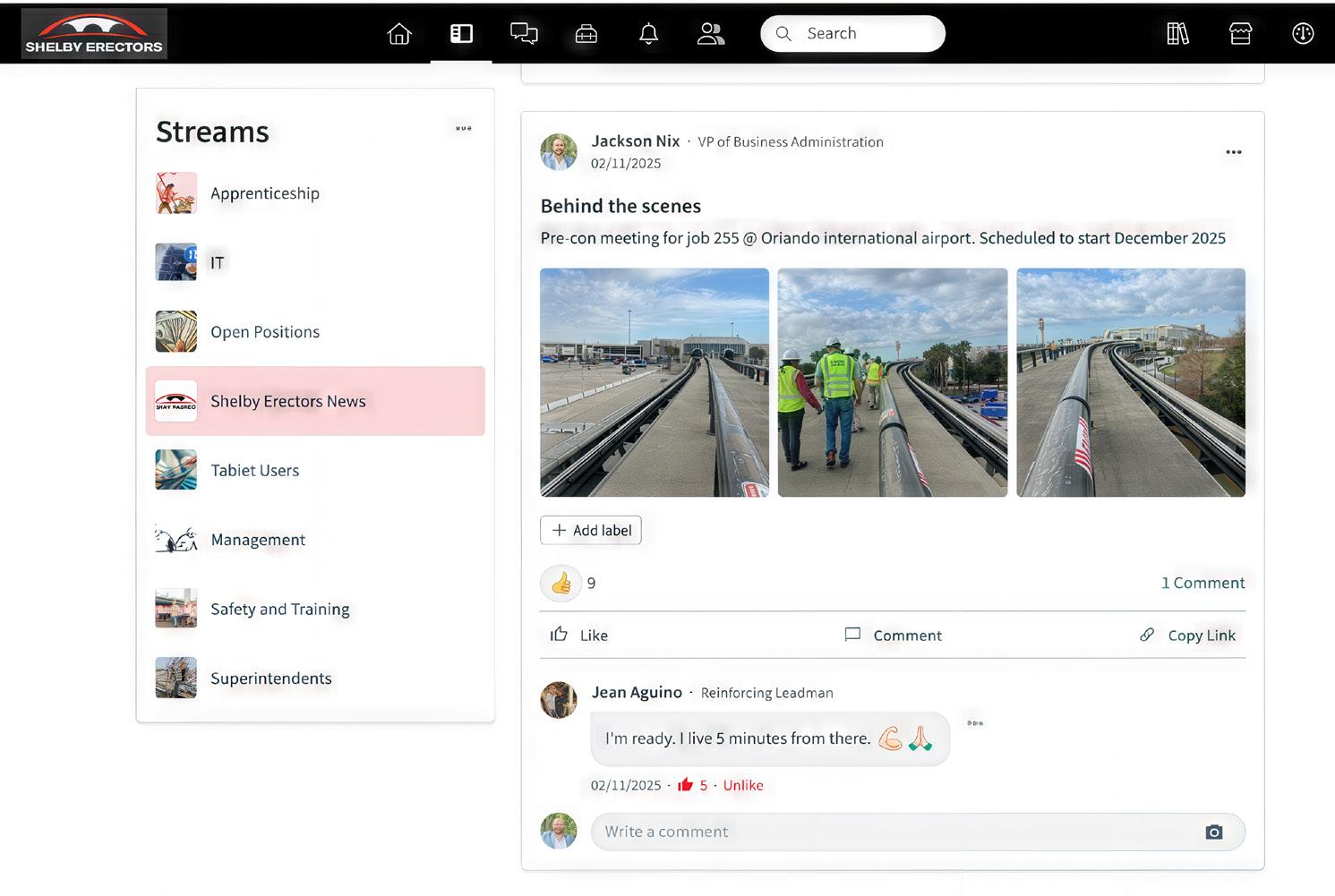Click the Superintendents stream thumbnail
The height and width of the screenshot is (896, 1335).
tap(175, 678)
